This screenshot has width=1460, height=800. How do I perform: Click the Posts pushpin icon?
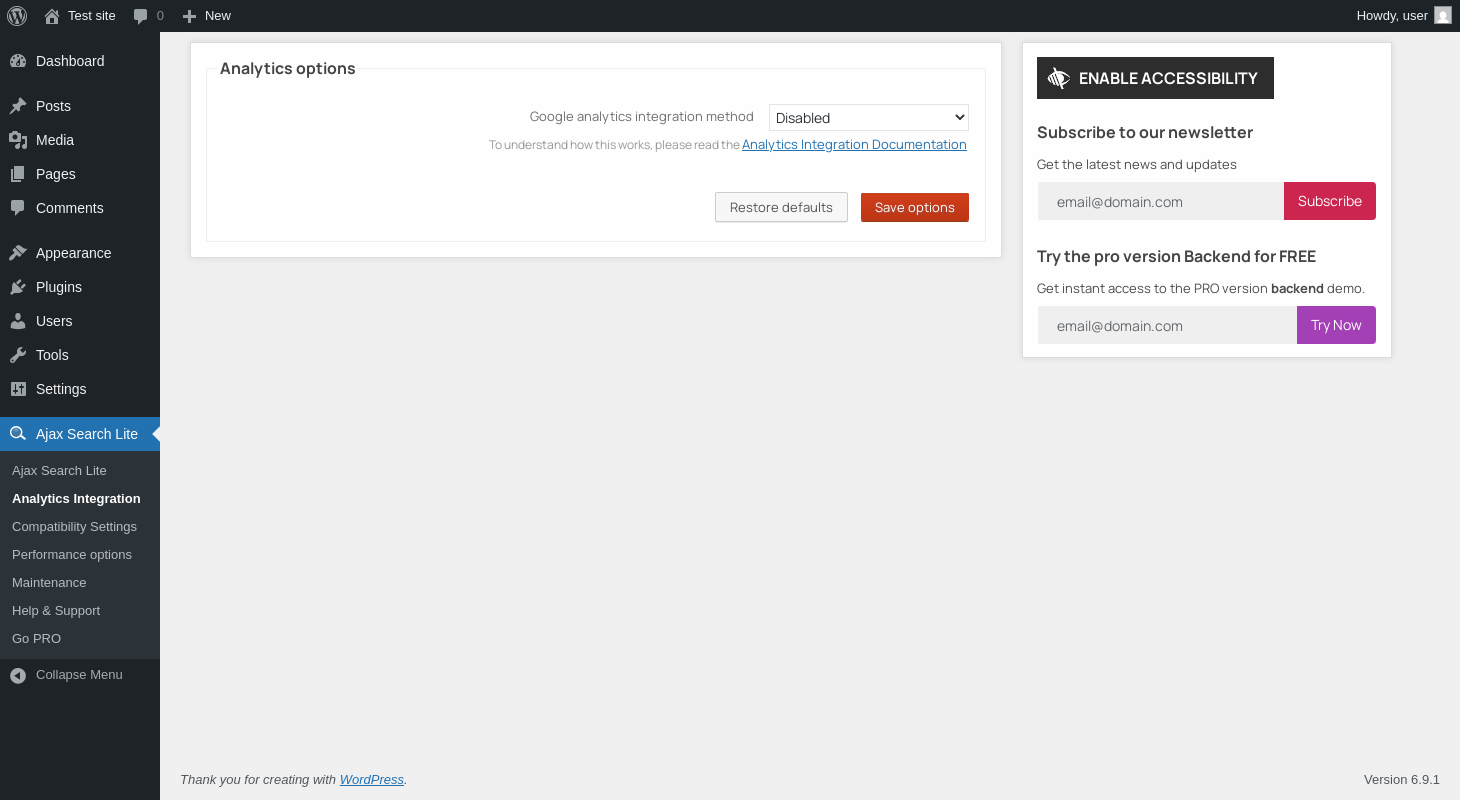tap(18, 106)
